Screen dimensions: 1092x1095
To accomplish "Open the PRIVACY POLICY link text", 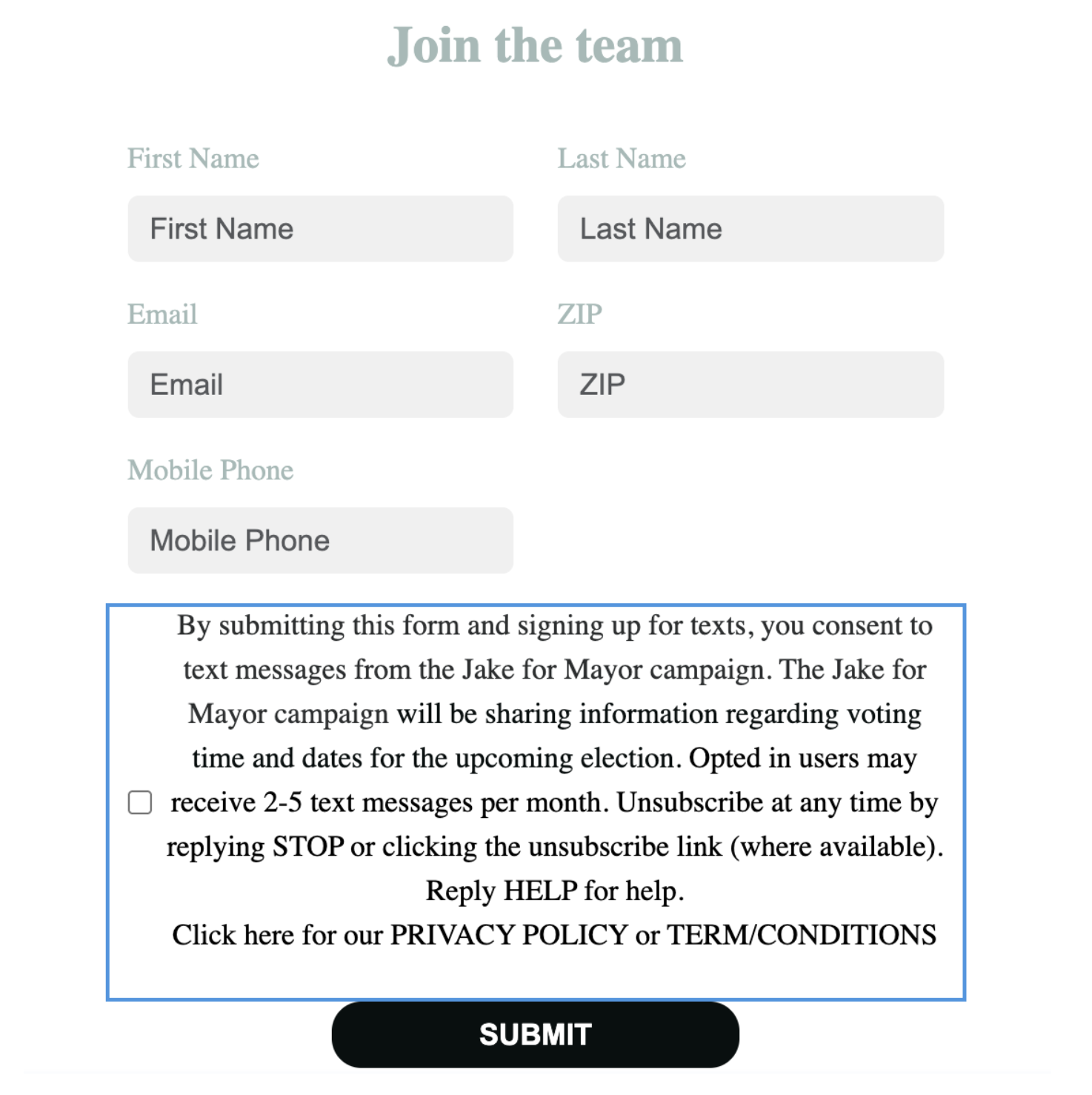I will pyautogui.click(x=509, y=935).
